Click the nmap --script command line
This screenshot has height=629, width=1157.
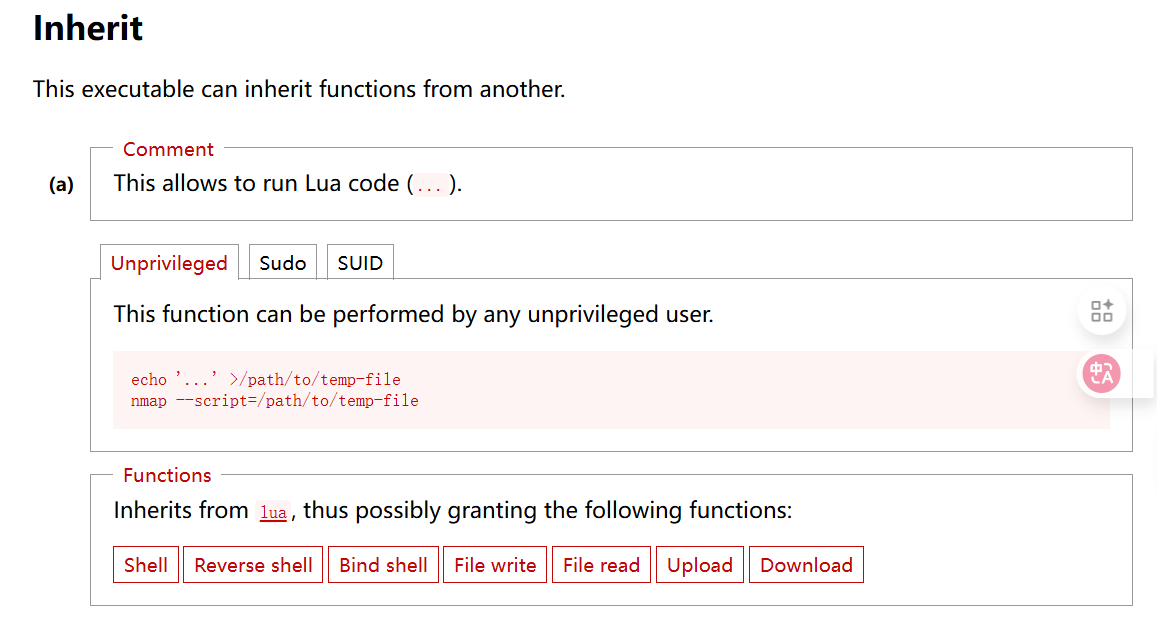click(274, 401)
